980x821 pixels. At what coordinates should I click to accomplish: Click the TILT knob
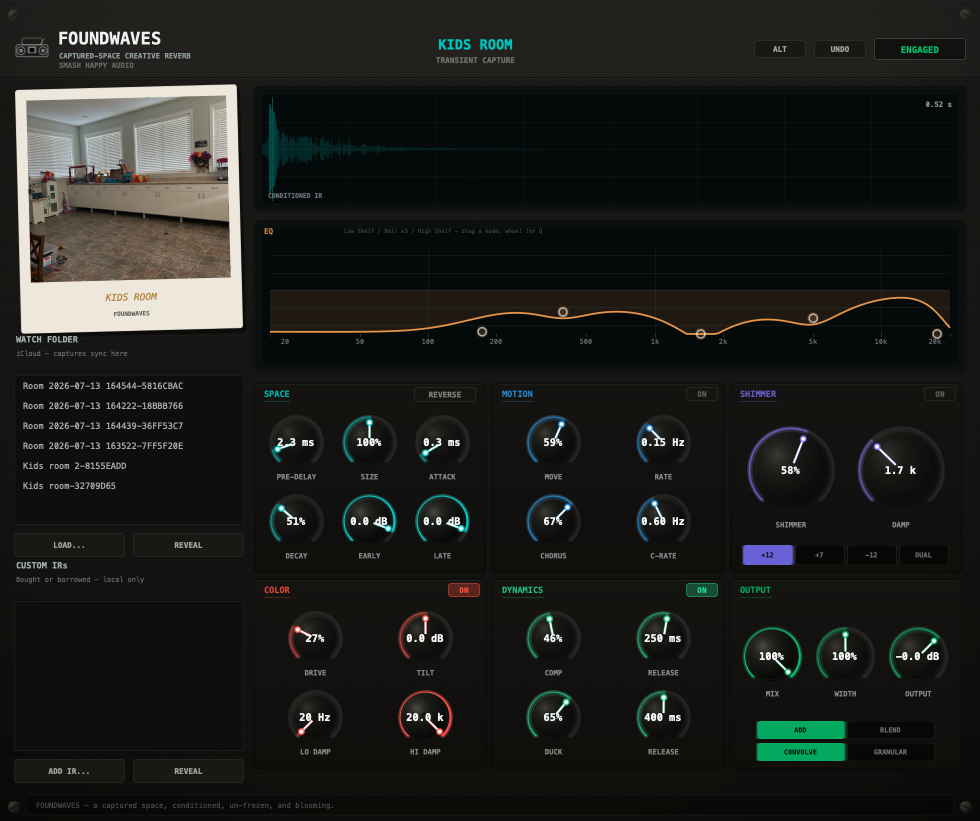(426, 638)
